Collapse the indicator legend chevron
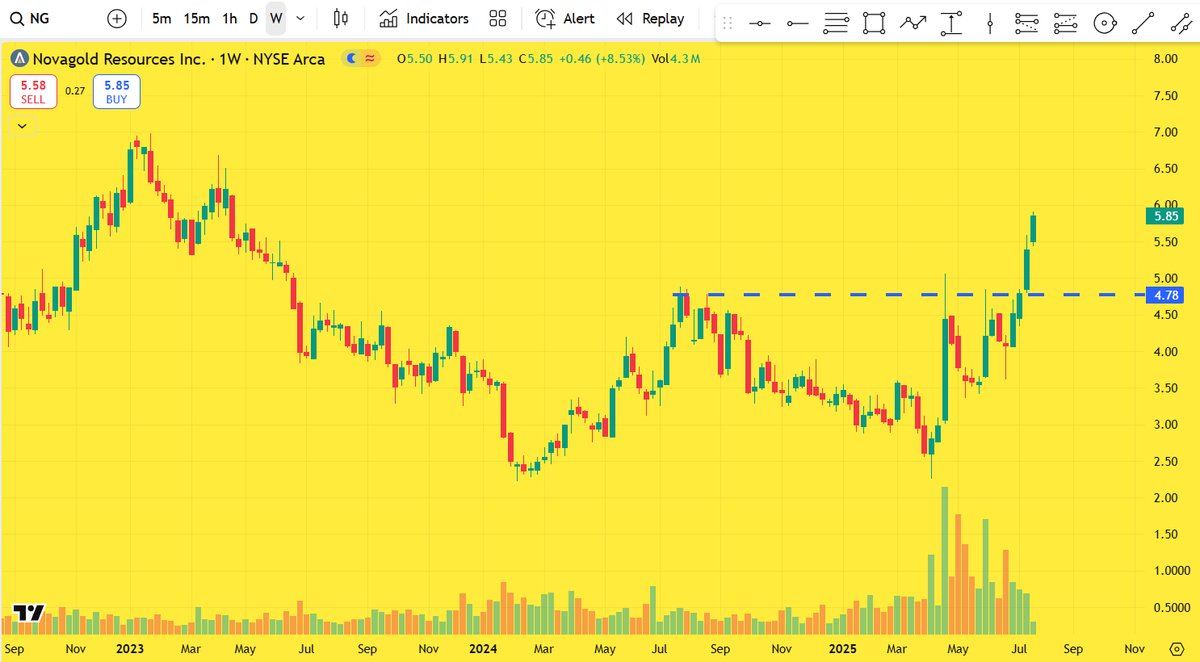Image resolution: width=1200 pixels, height=662 pixels. coord(22,126)
